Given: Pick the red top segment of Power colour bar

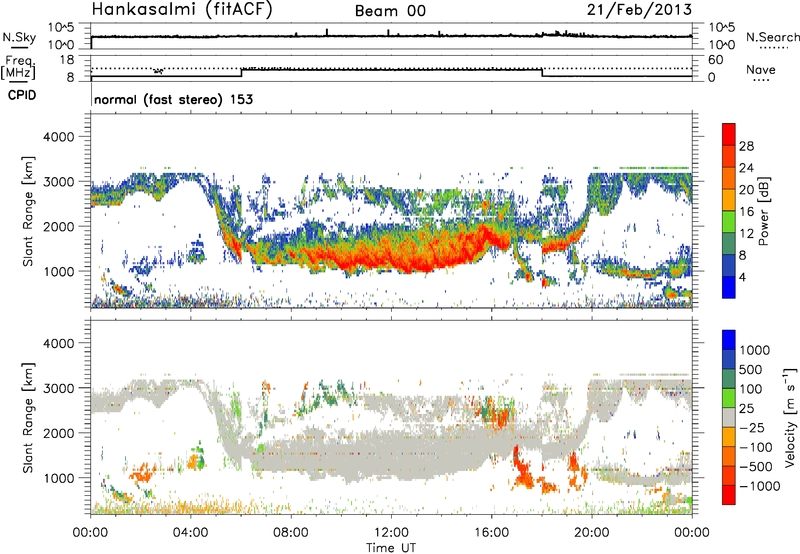Looking at the screenshot, I should [x=729, y=135].
